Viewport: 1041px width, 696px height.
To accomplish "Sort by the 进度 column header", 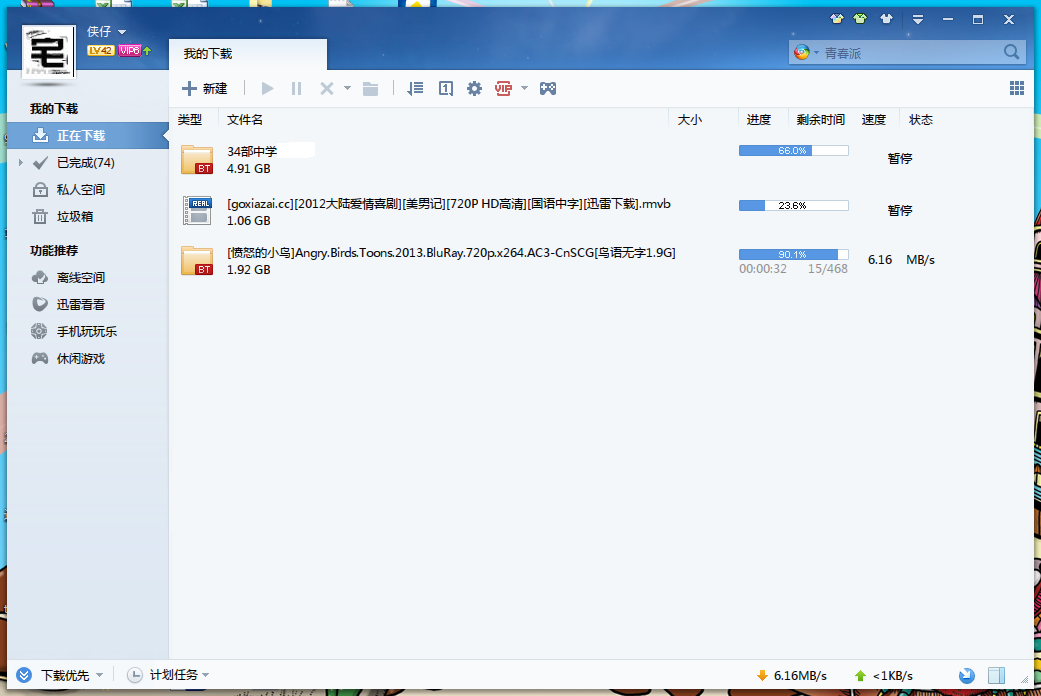I will coord(759,120).
